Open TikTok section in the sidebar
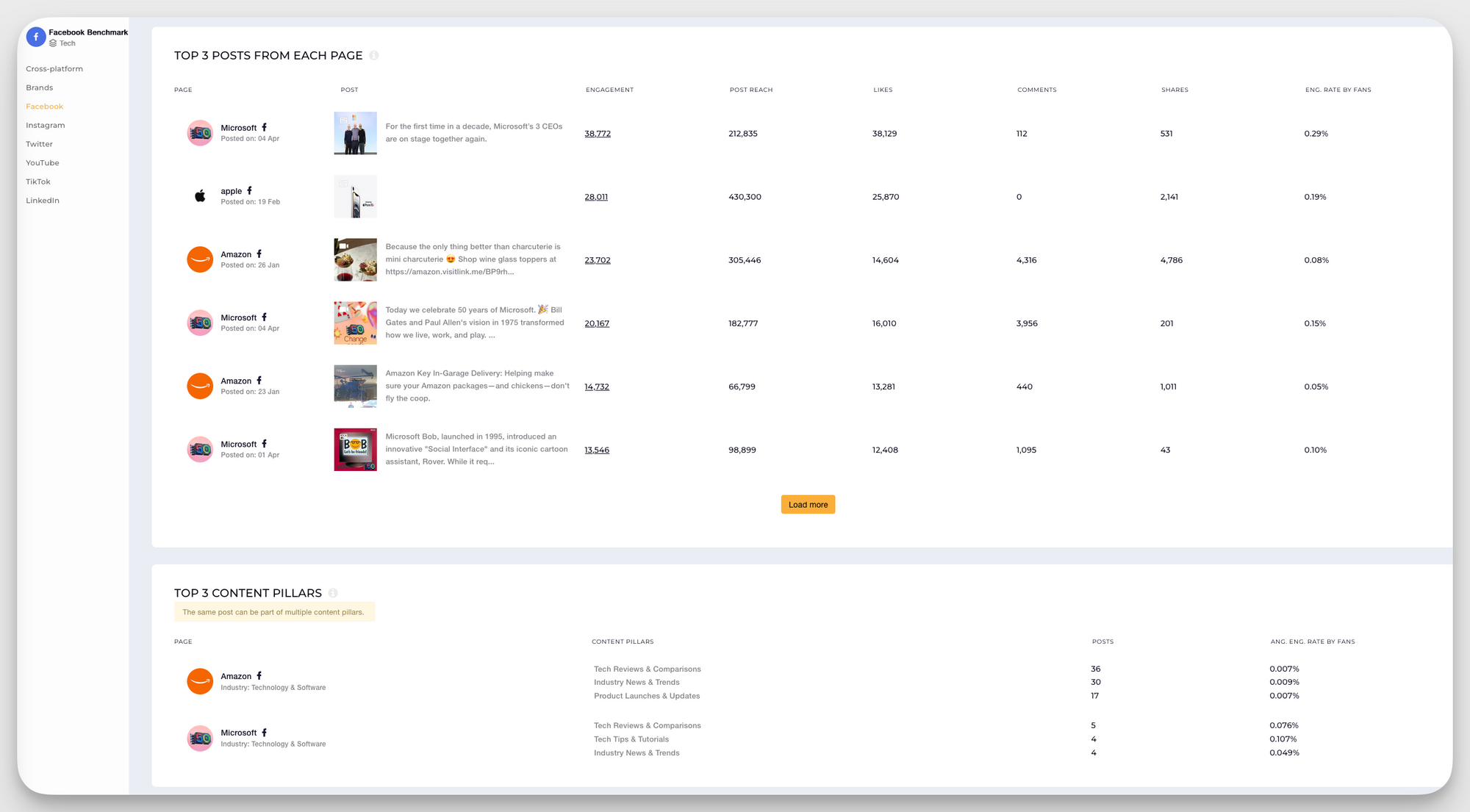Image resolution: width=1470 pixels, height=812 pixels. click(x=38, y=182)
